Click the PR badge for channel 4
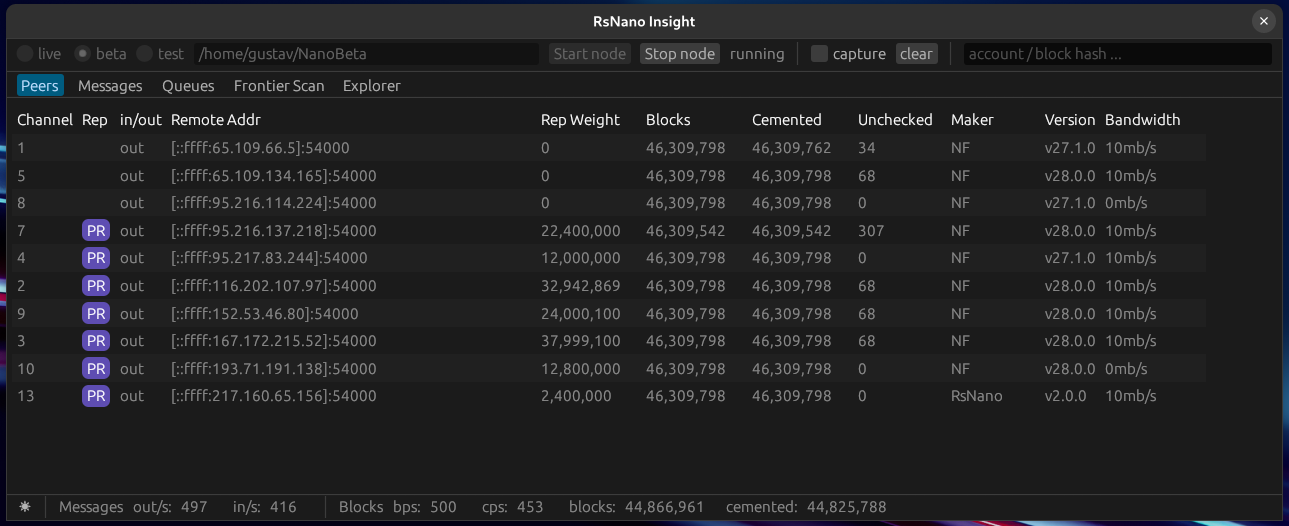1289x526 pixels. point(96,258)
